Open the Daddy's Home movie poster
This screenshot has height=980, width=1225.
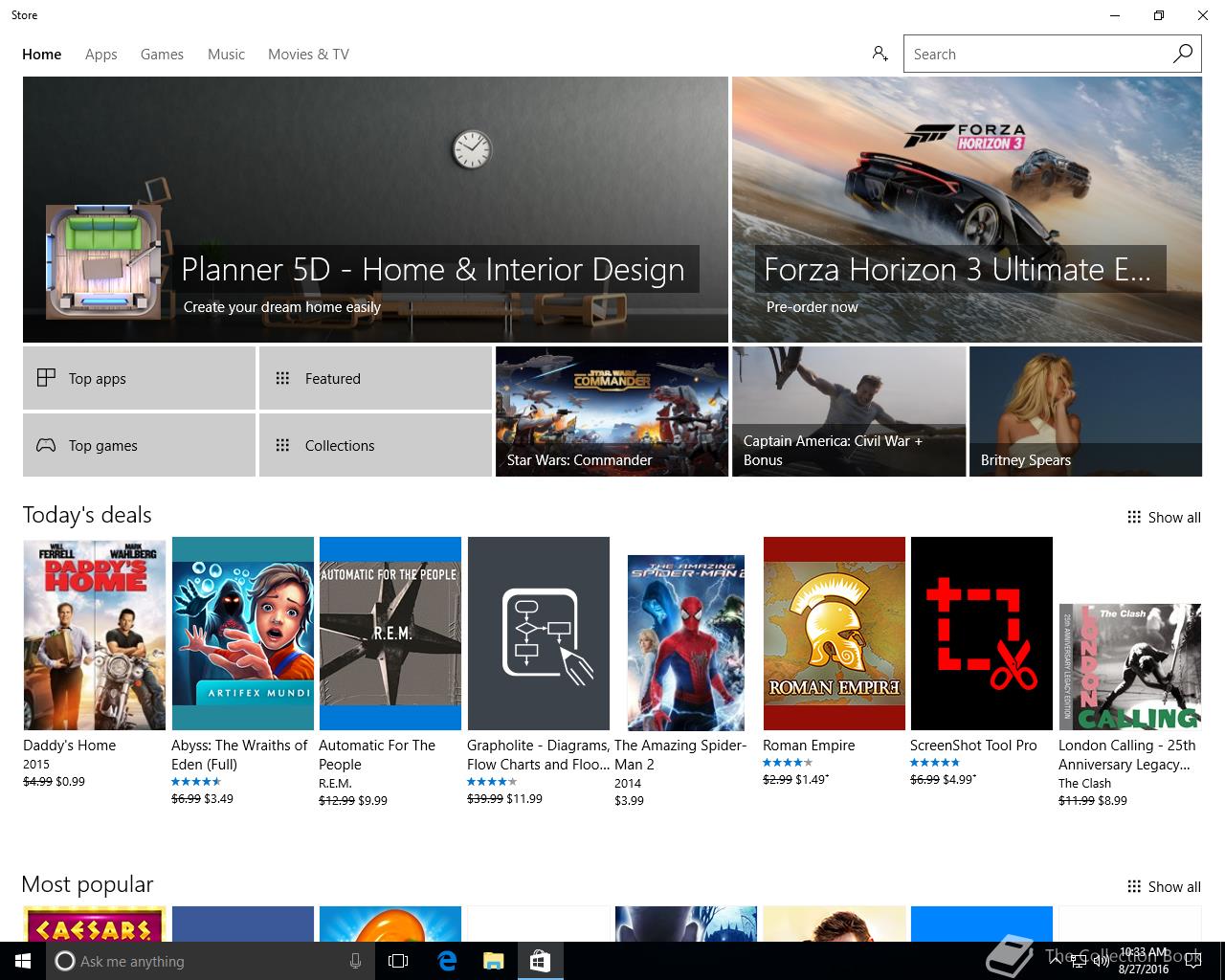95,635
